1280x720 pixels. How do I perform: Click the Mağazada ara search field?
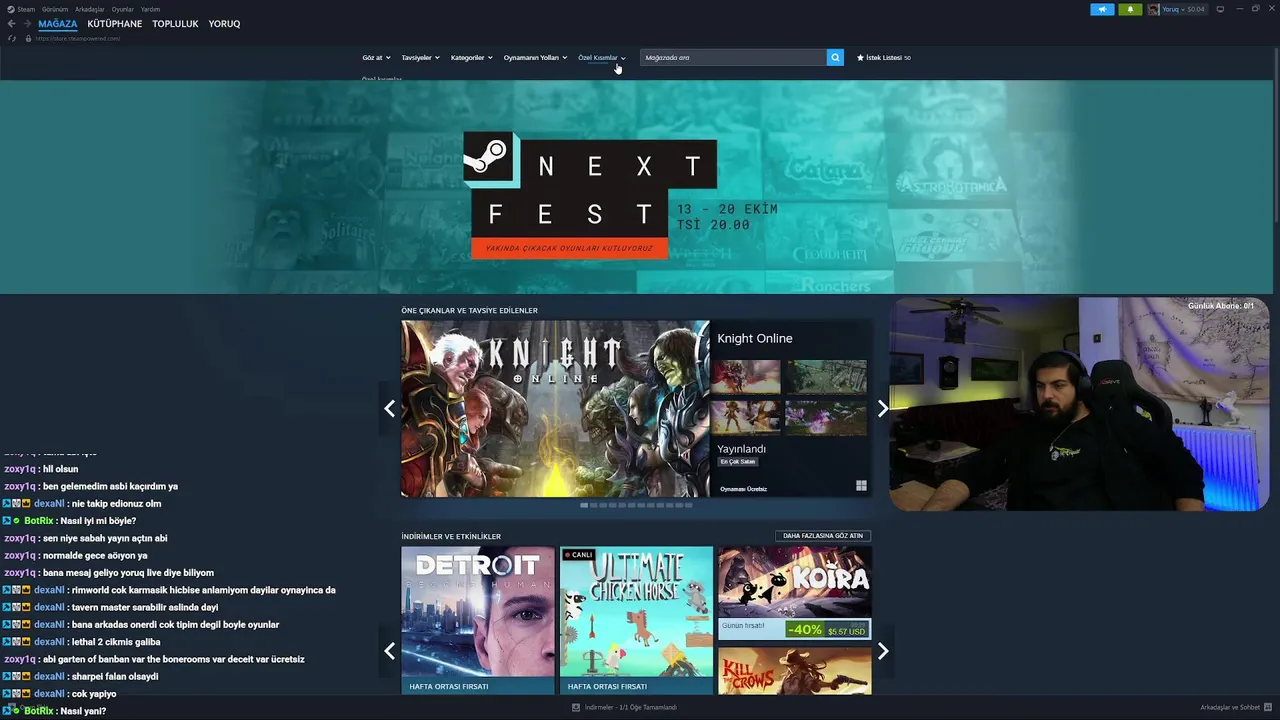pyautogui.click(x=733, y=58)
